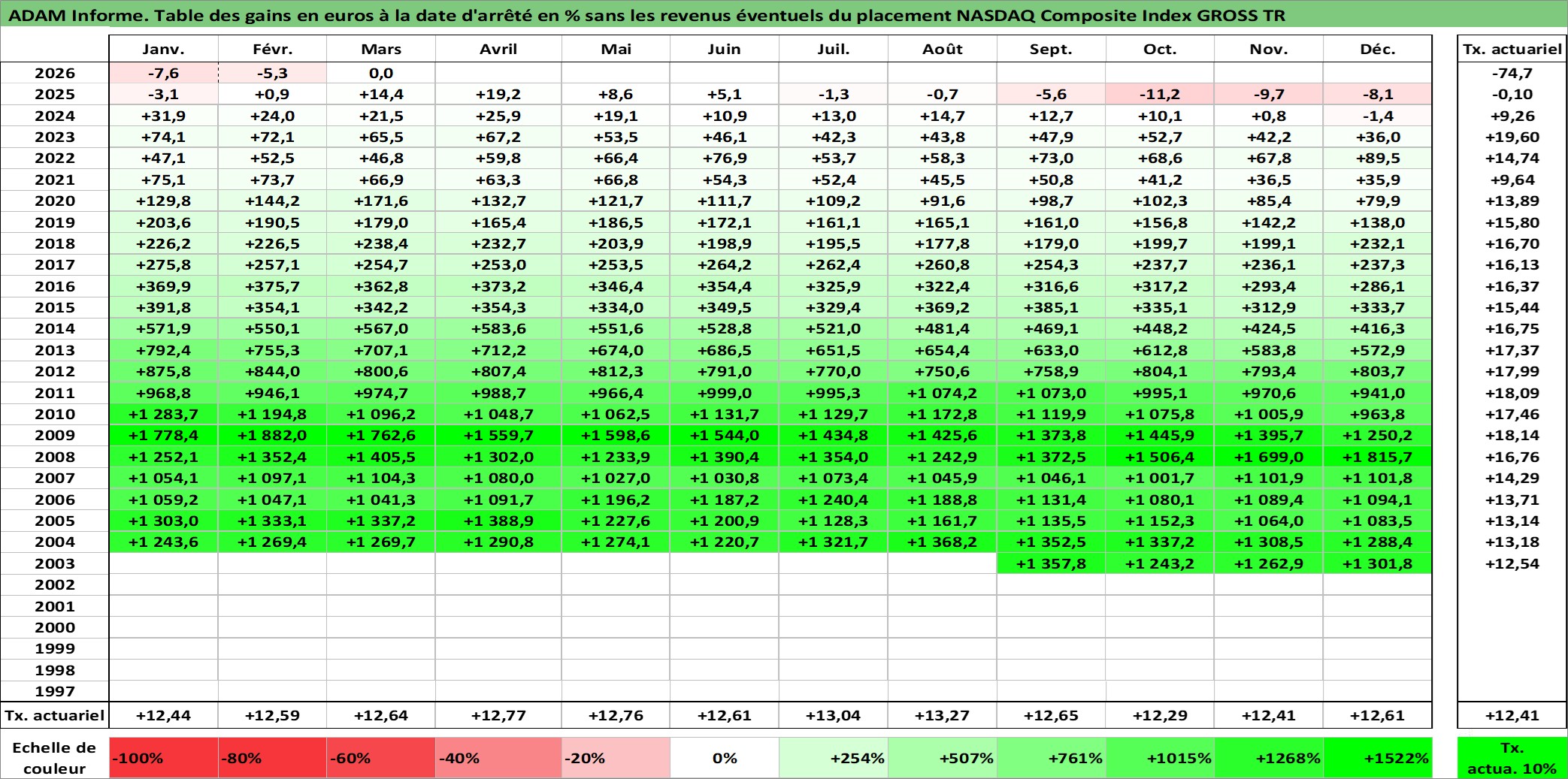The height and width of the screenshot is (779, 1568).
Task: Select the +19,2 cell in April 2025
Action: (498, 94)
